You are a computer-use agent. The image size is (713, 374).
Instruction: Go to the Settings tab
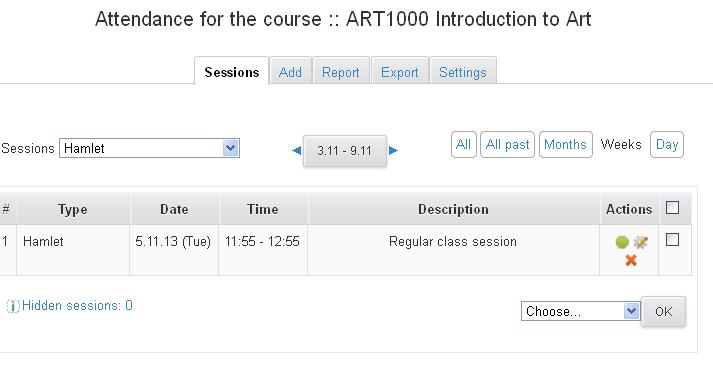click(462, 72)
